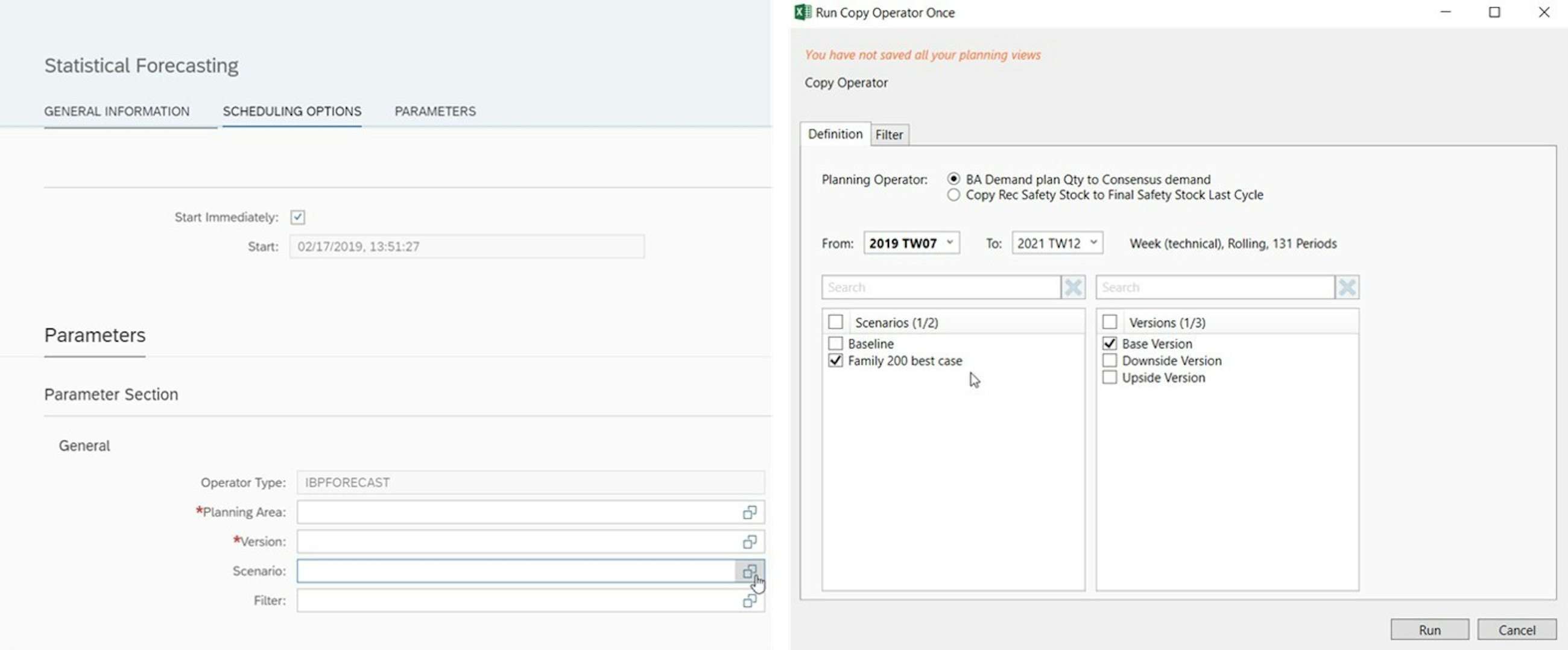The image size is (1568, 650).
Task: Enable the Downside Version checkbox
Action: 1109,361
